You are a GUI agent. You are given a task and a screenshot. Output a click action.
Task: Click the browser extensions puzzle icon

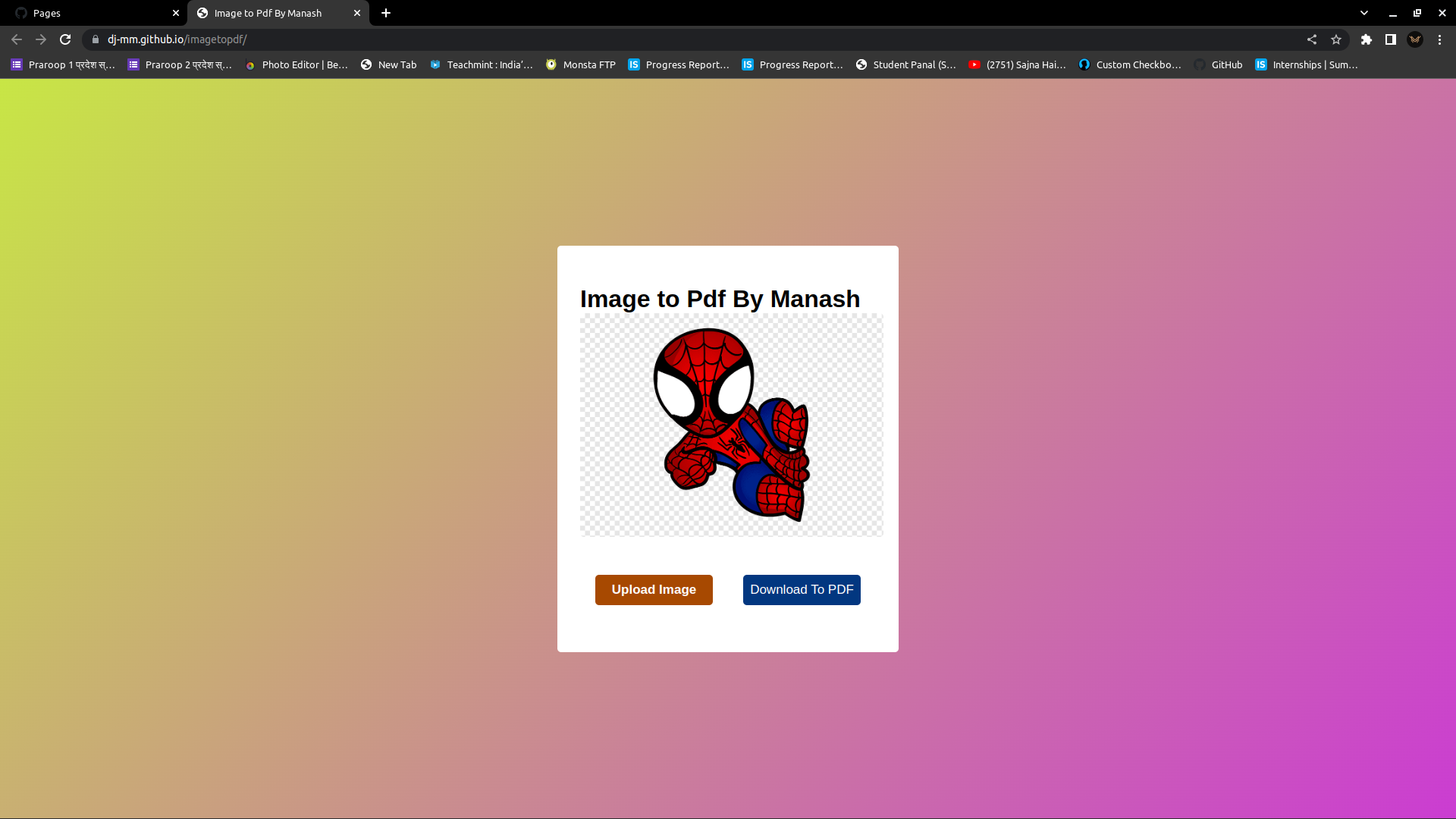tap(1367, 39)
